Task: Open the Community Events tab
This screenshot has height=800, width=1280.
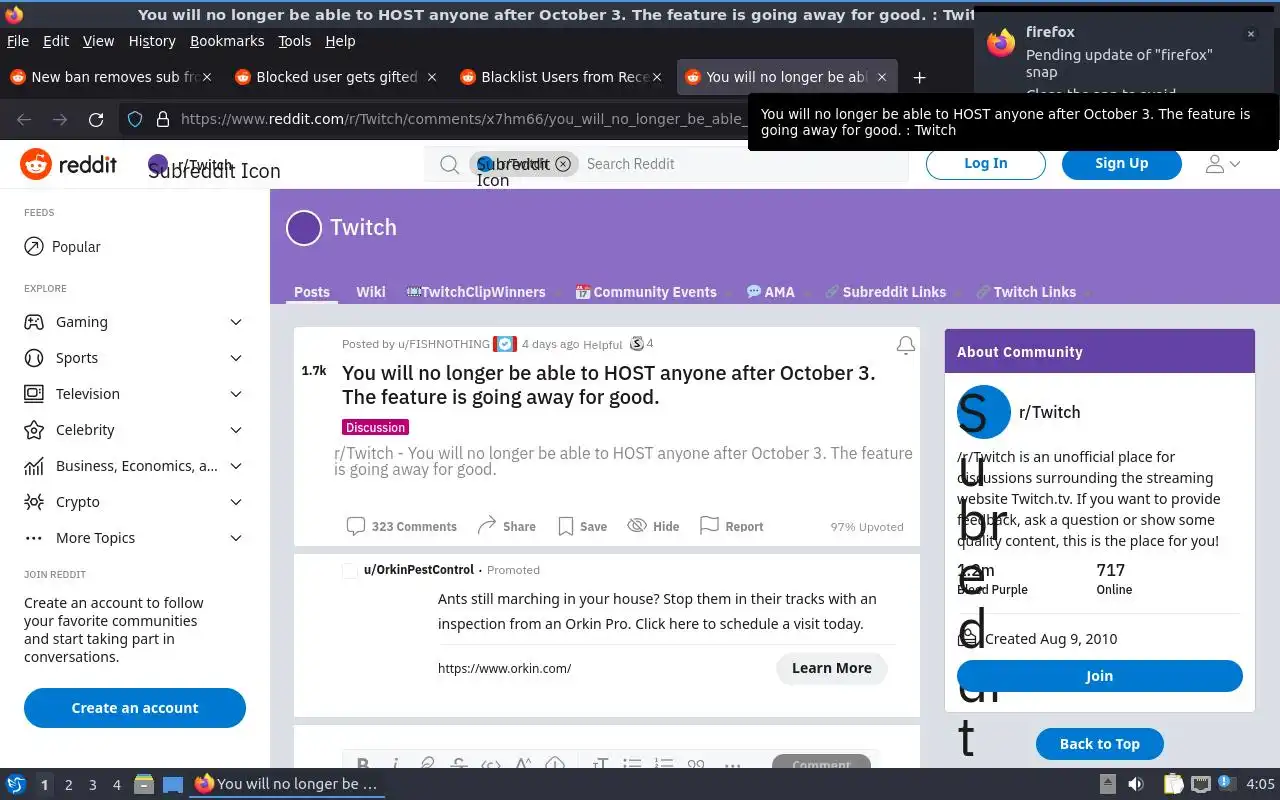Action: click(x=646, y=292)
